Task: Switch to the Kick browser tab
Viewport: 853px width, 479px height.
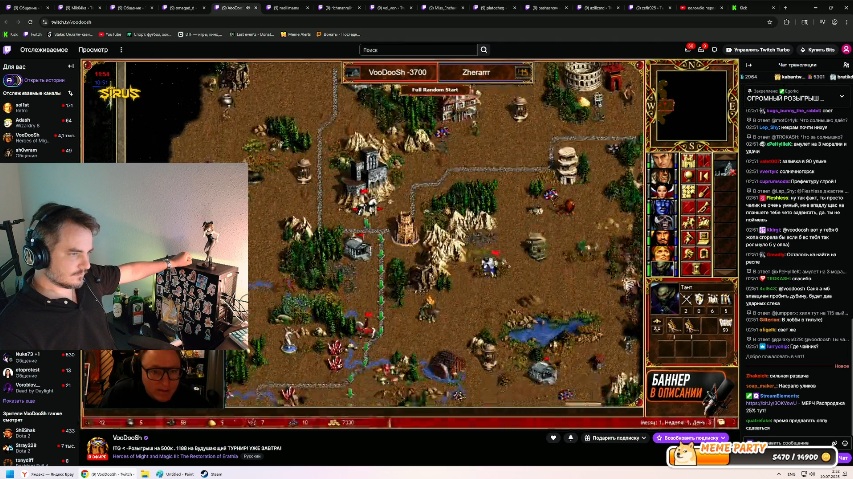Action: point(752,8)
